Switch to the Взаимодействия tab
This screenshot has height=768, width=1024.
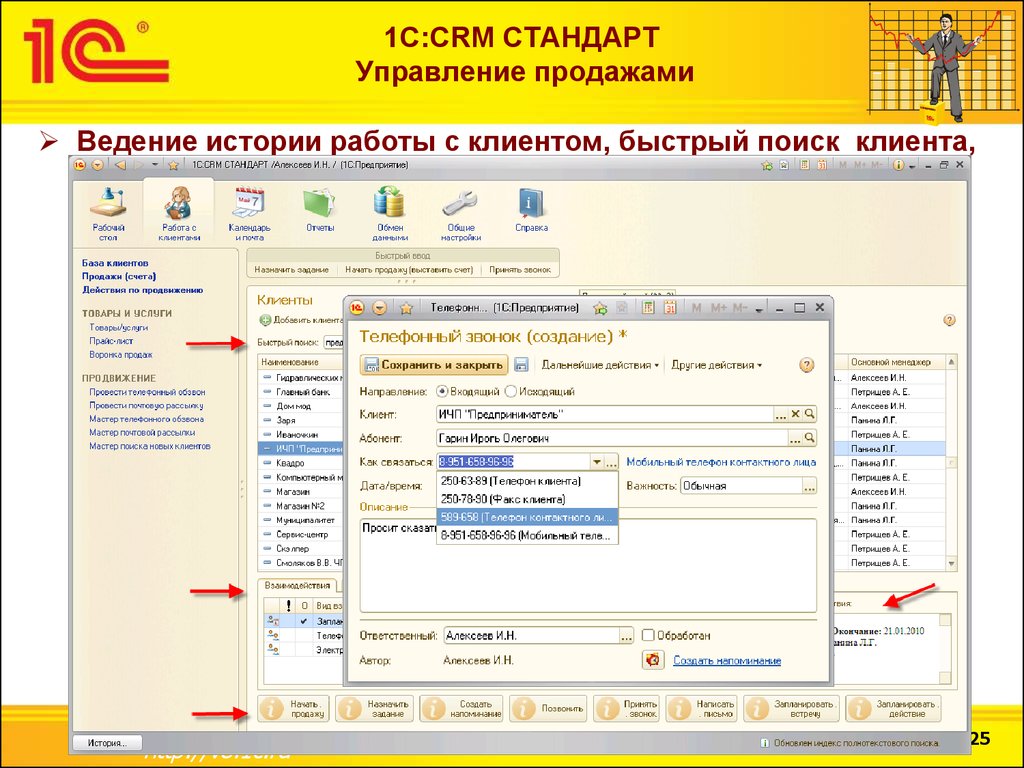coord(296,586)
